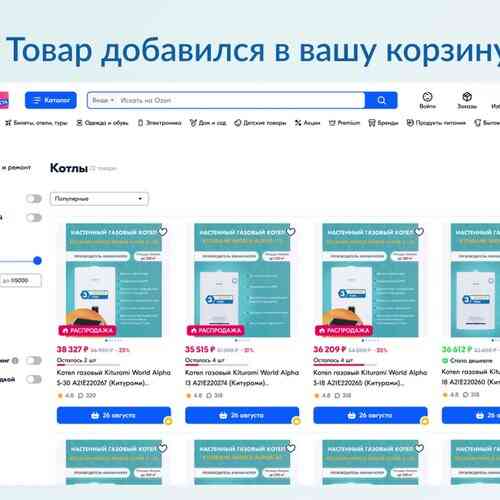Open the Акции category
The image size is (500, 500).
click(307, 123)
